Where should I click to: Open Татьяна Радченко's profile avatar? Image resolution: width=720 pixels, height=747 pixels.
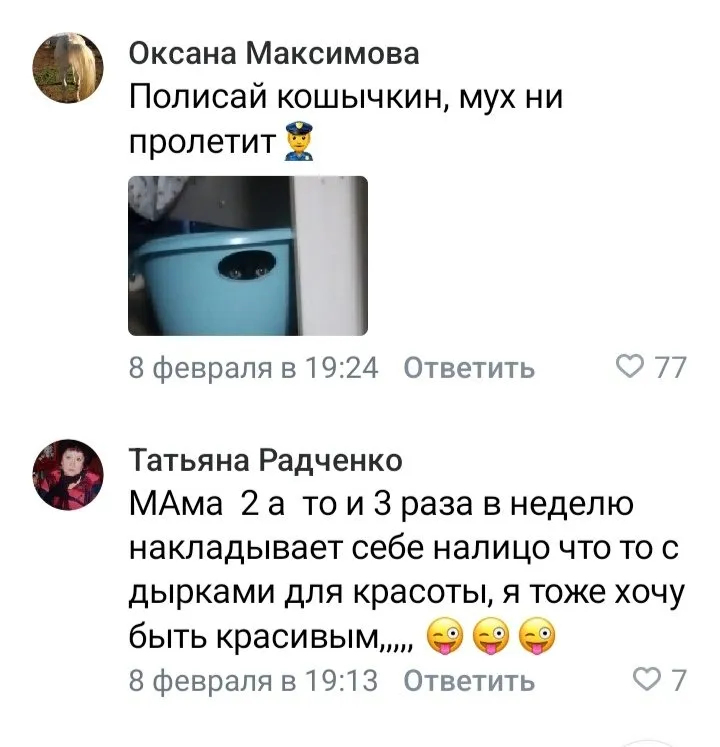click(68, 474)
